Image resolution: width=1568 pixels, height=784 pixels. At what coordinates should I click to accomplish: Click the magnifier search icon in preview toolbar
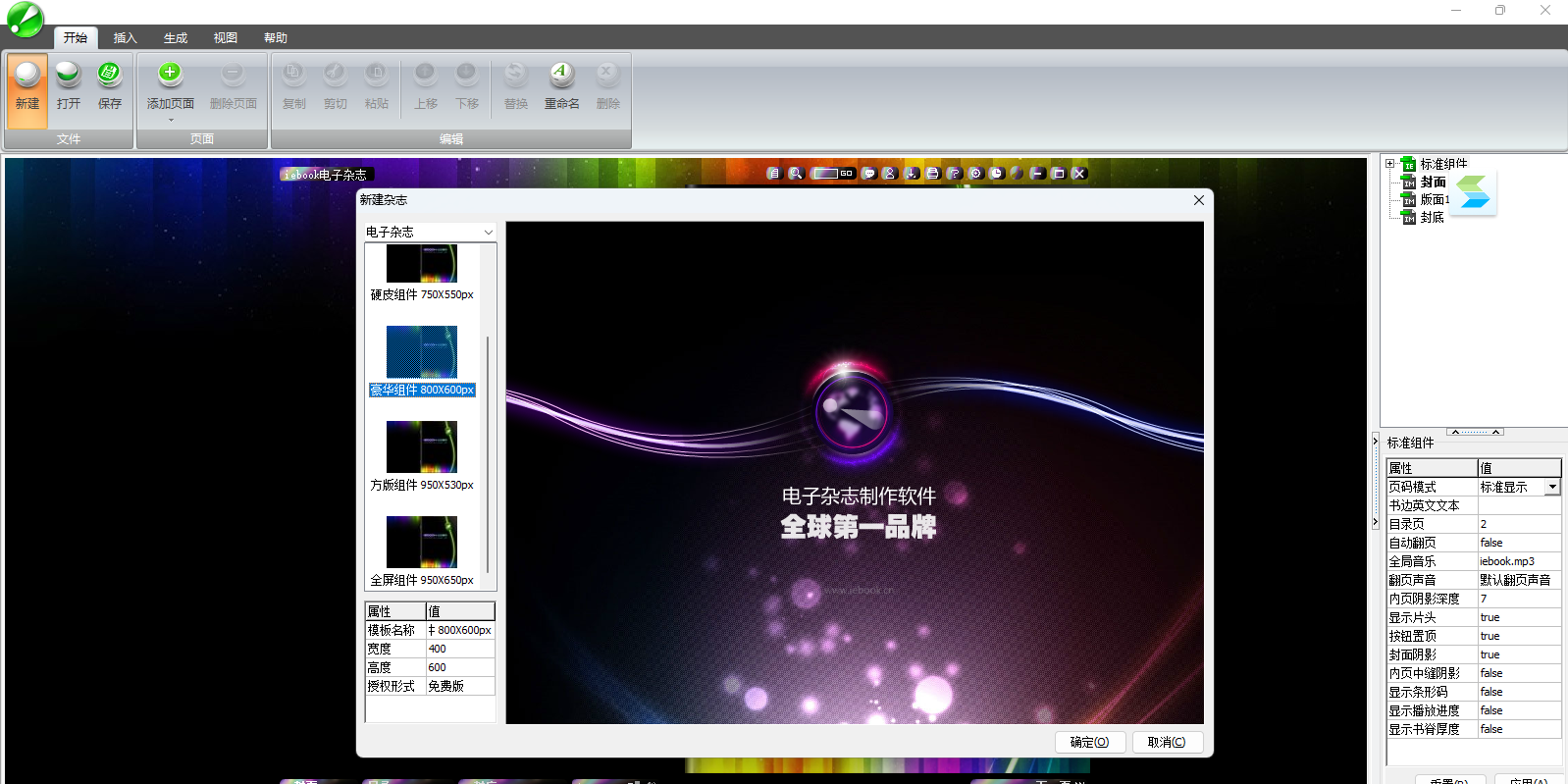[796, 173]
